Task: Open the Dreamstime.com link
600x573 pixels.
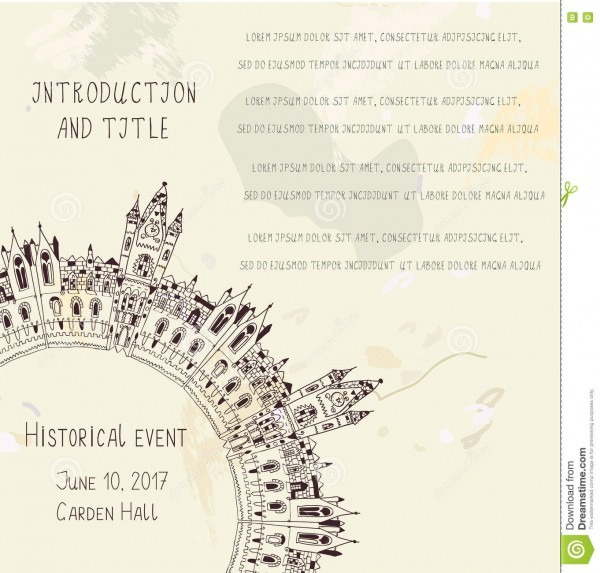Action: click(x=582, y=499)
